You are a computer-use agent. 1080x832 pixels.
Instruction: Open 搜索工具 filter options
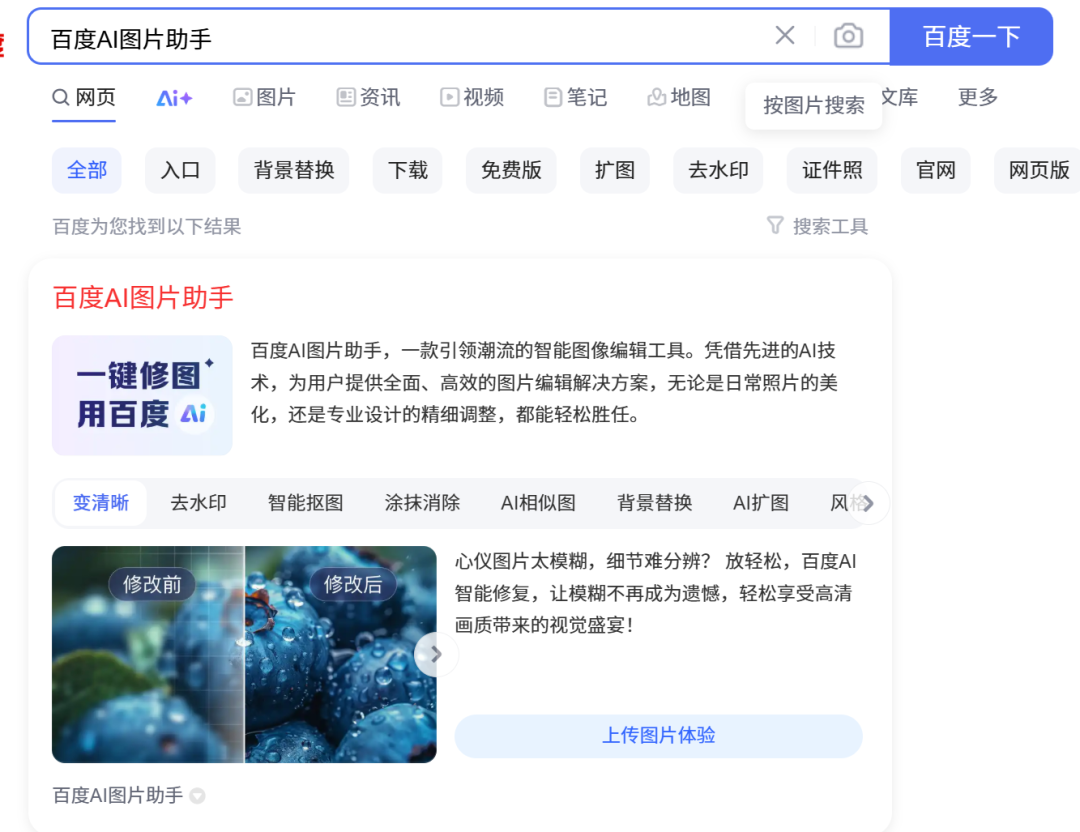point(818,226)
